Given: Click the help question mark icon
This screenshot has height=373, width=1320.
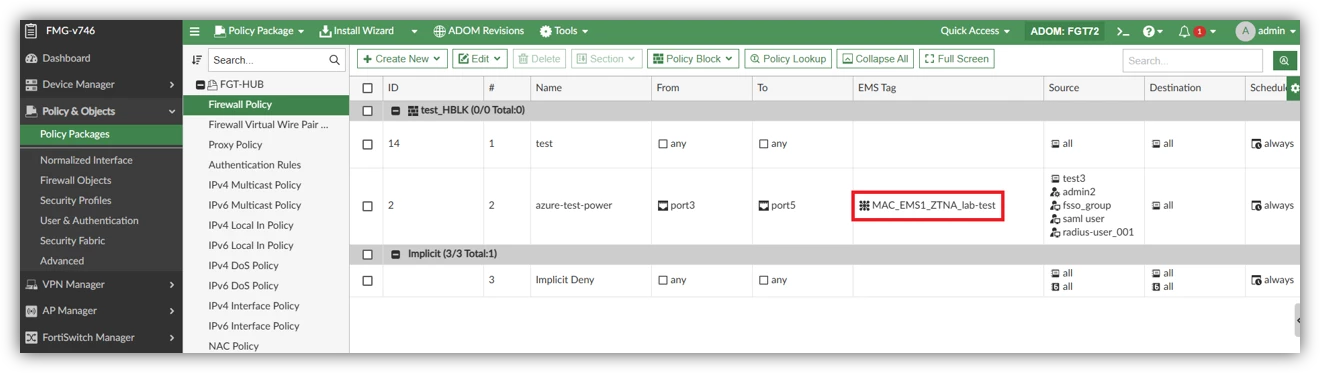Looking at the screenshot, I should [x=1149, y=31].
